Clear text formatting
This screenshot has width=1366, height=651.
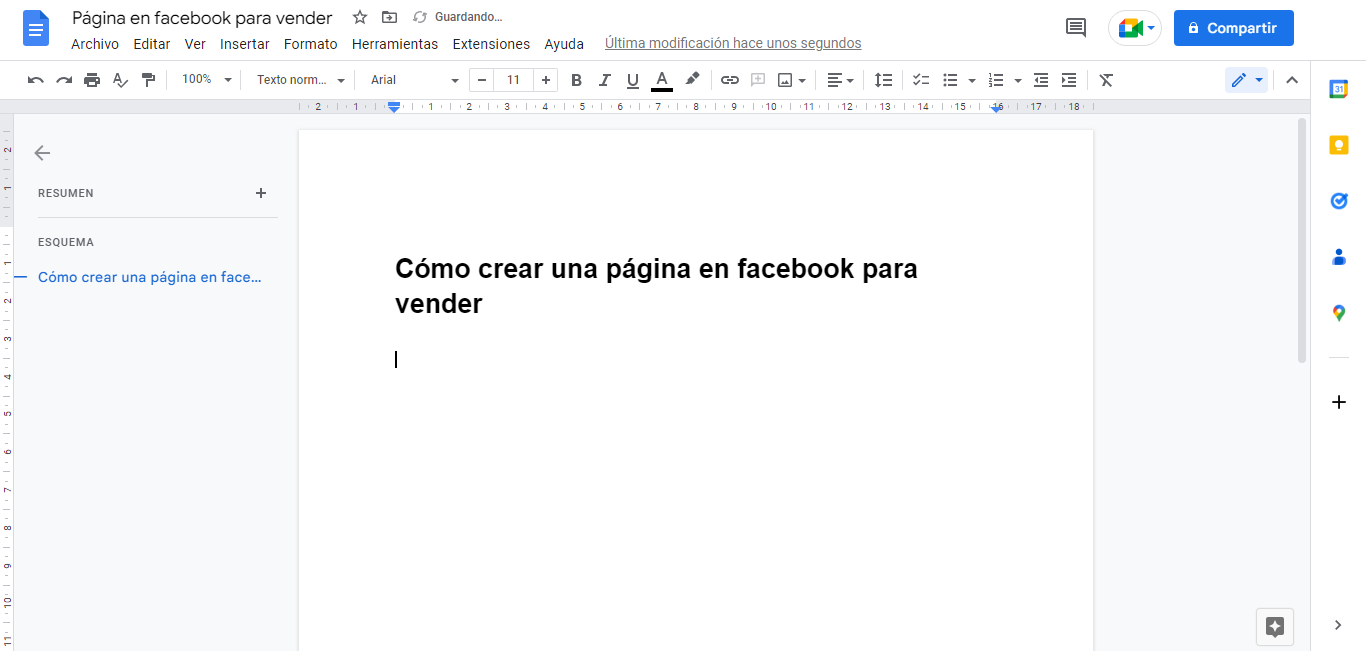point(1106,80)
